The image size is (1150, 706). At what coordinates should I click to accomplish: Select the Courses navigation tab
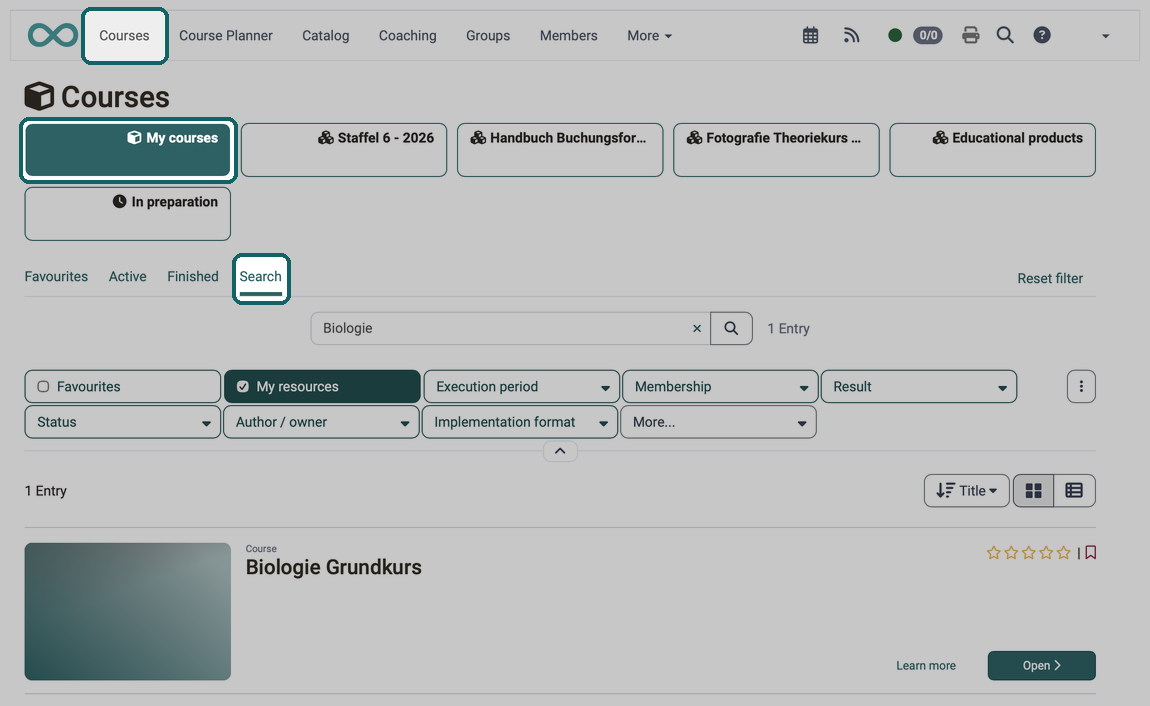click(x=124, y=35)
